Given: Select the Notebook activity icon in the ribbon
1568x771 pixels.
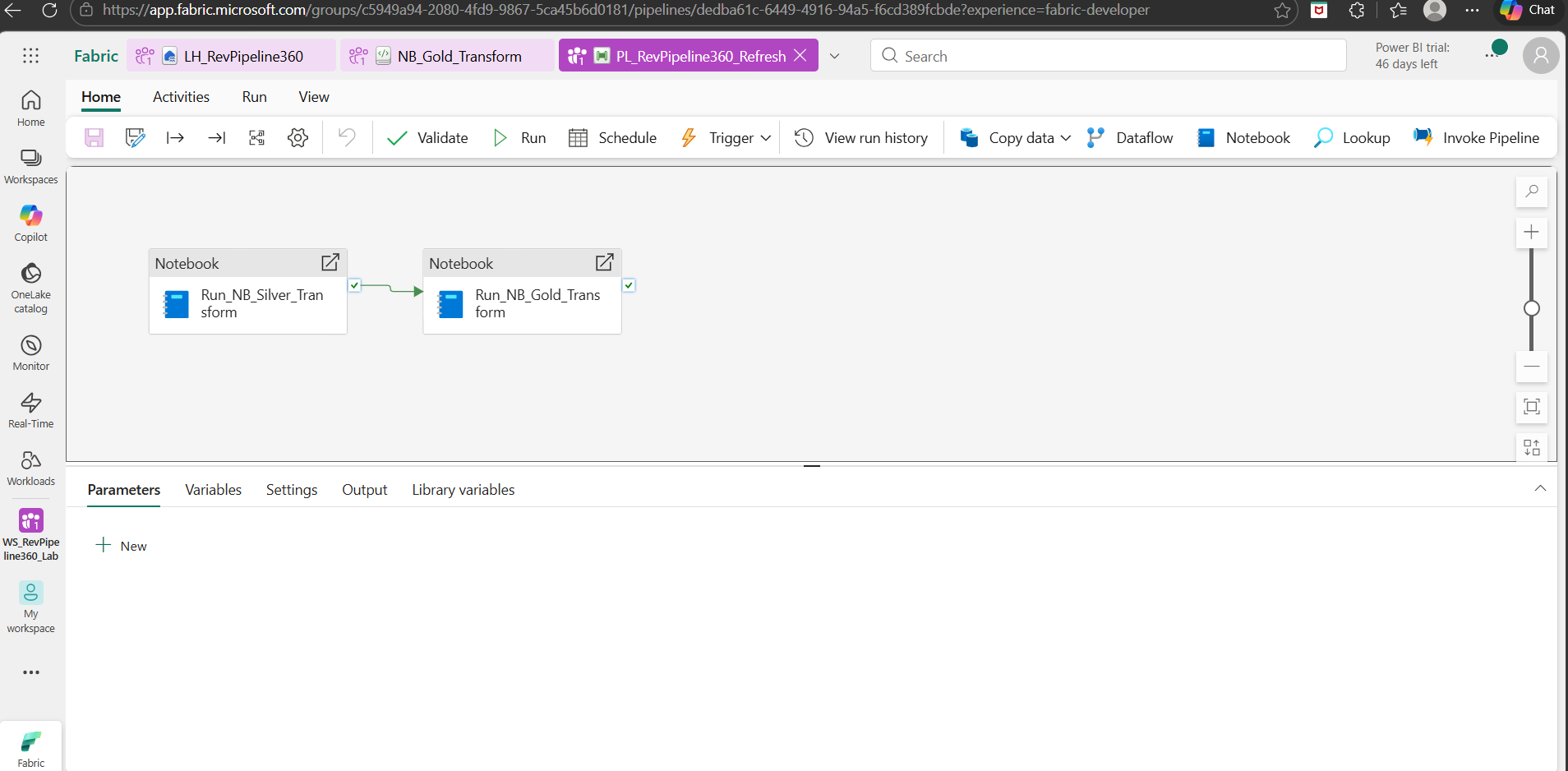Looking at the screenshot, I should coord(1243,137).
